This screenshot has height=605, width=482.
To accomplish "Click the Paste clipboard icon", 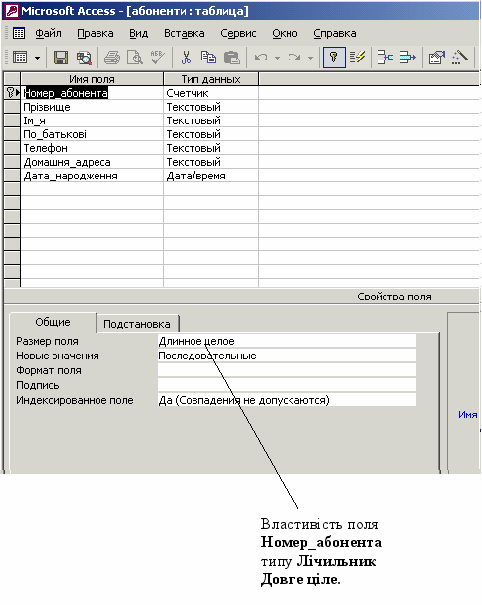I will 232,57.
